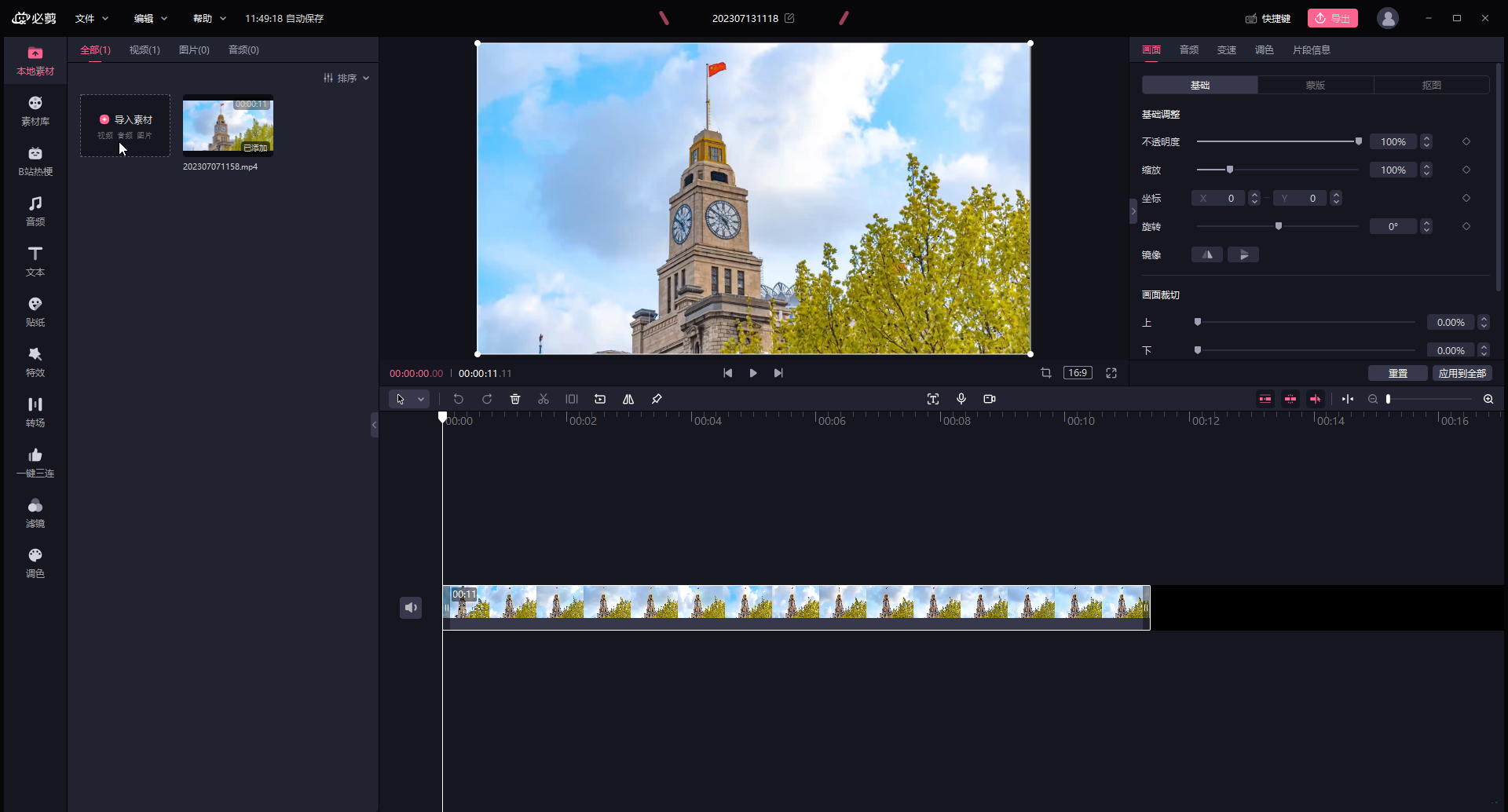Click the crop icon below preview

[1046, 373]
